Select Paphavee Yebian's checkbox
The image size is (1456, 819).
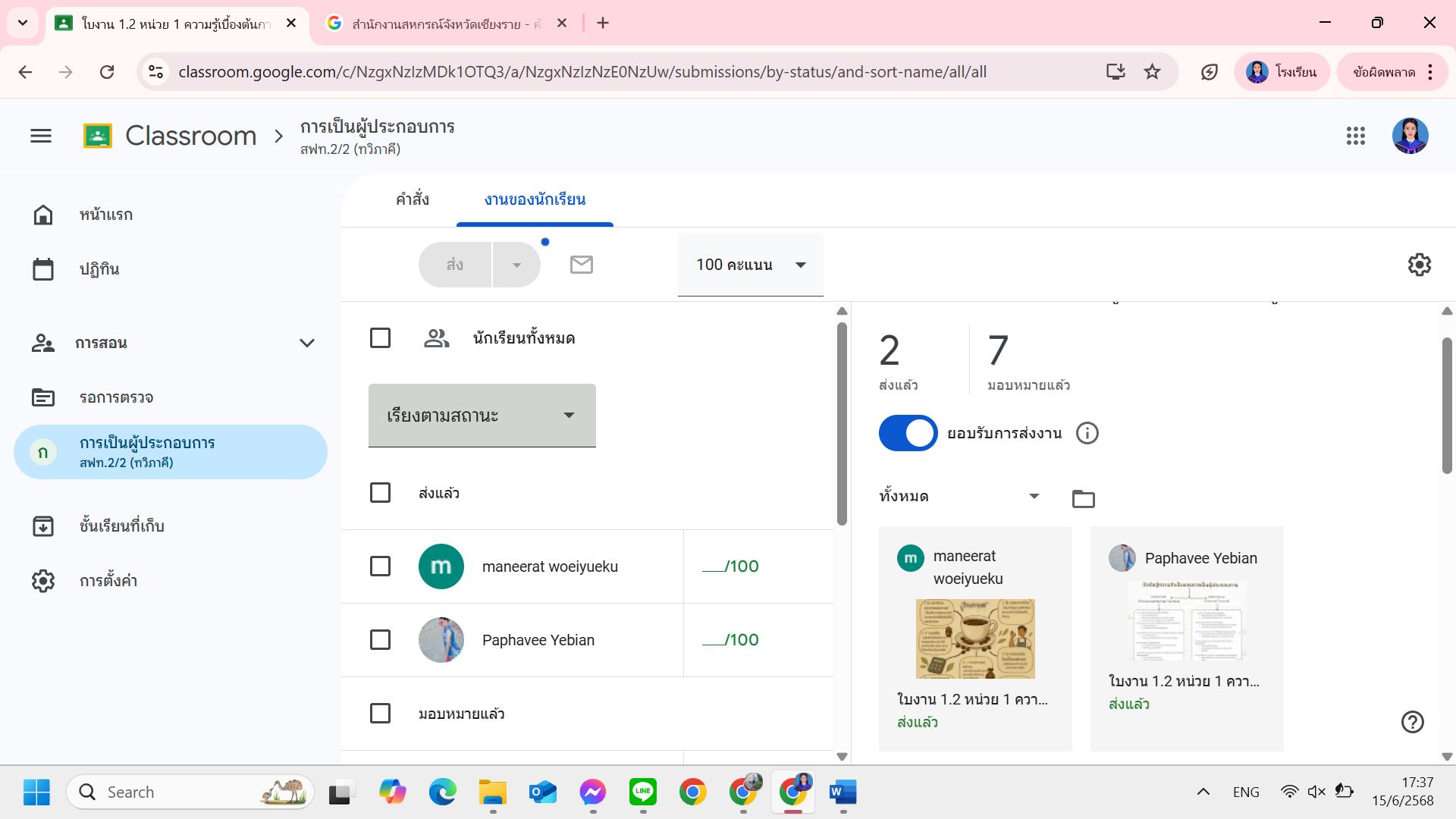[x=380, y=640]
